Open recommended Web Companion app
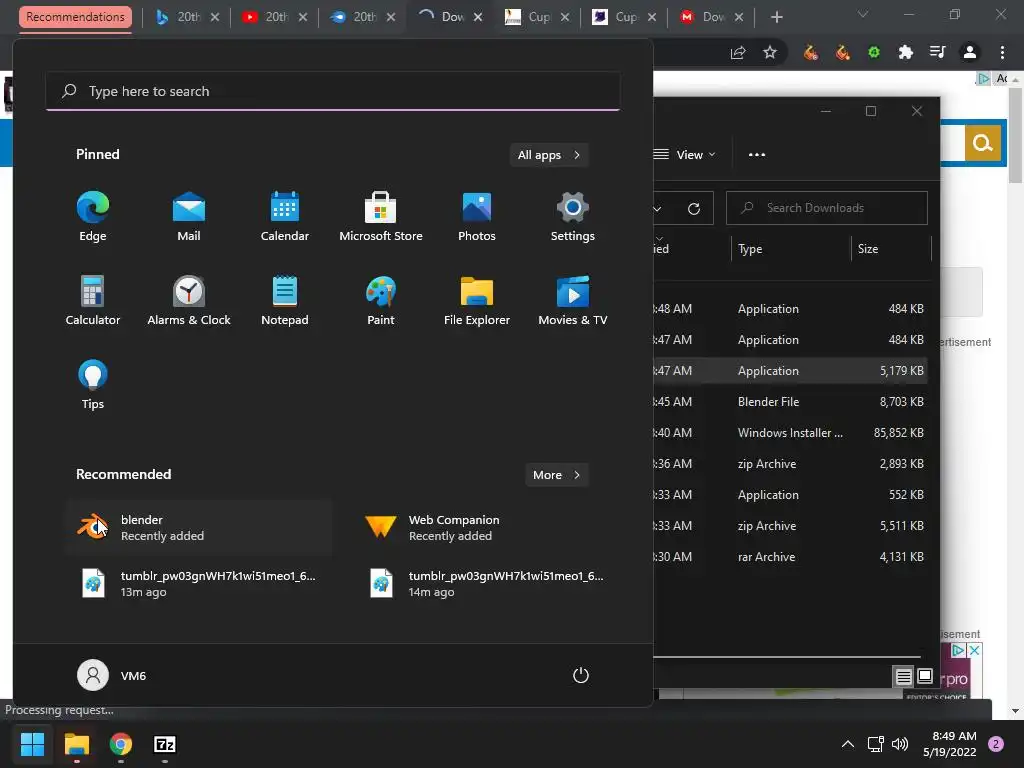The width and height of the screenshot is (1024, 768). pyautogui.click(x=486, y=528)
